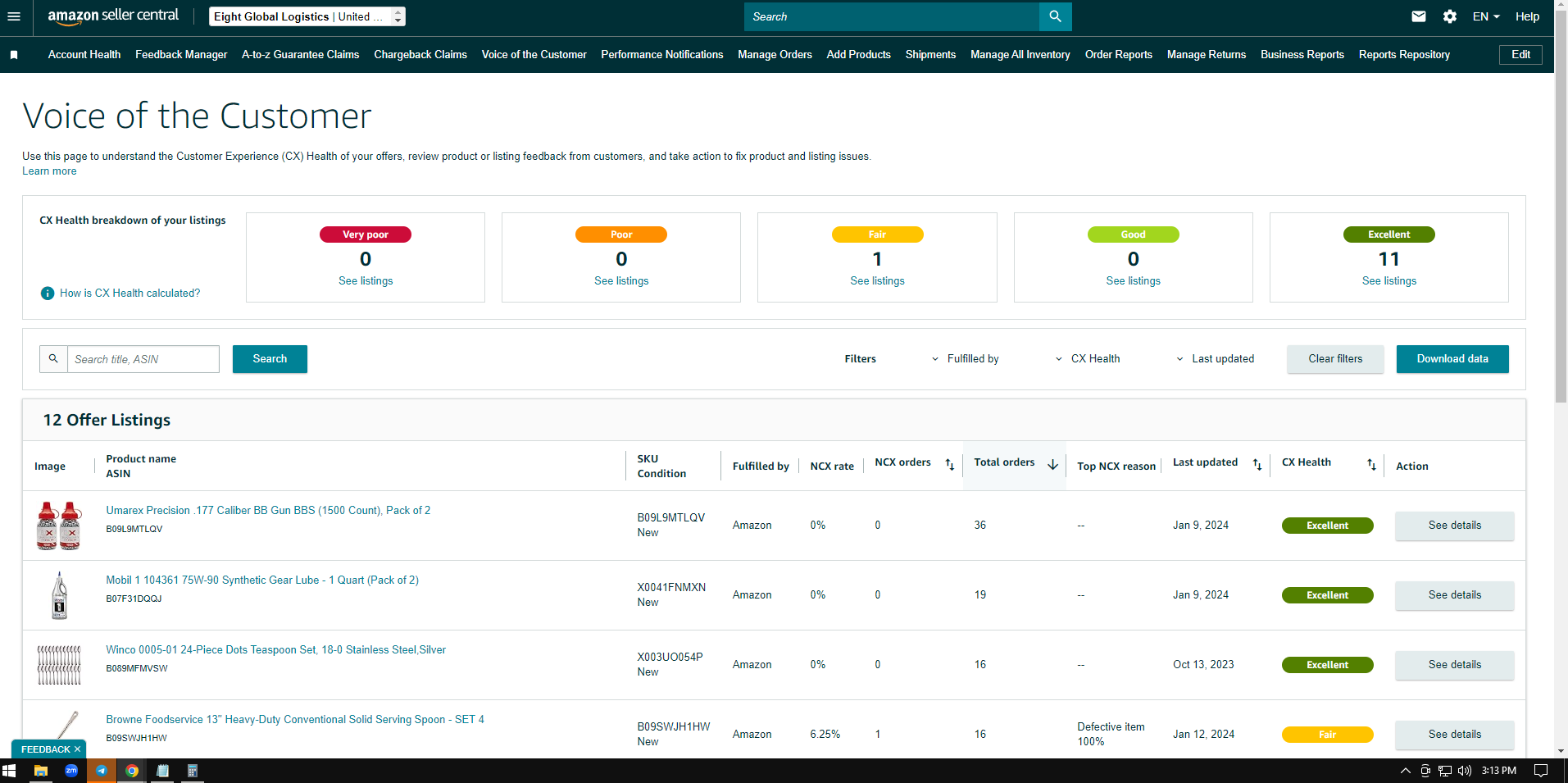
Task: Click the magnifier search button in header
Action: (x=1055, y=16)
